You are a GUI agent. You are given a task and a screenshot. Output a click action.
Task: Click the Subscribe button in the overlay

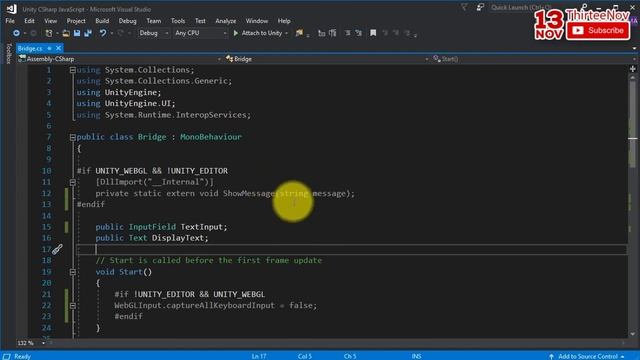pos(598,31)
